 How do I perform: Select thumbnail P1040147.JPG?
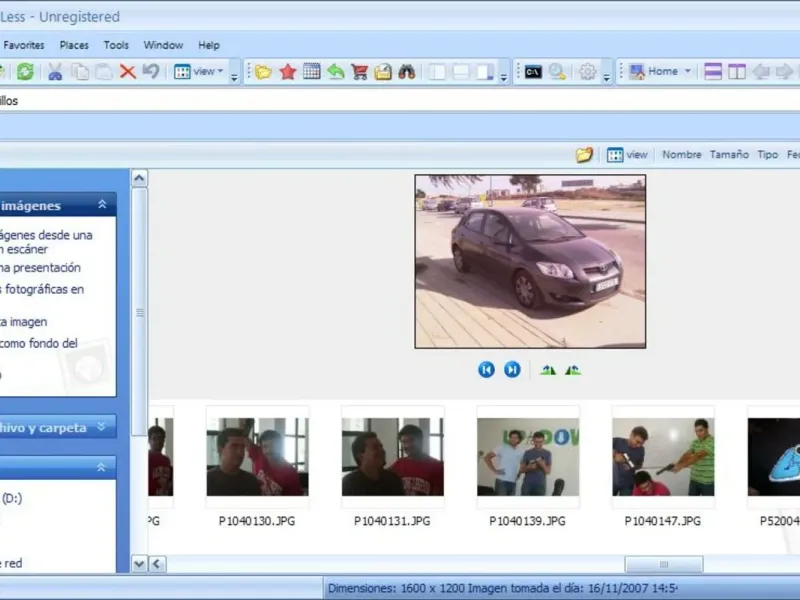pos(663,457)
